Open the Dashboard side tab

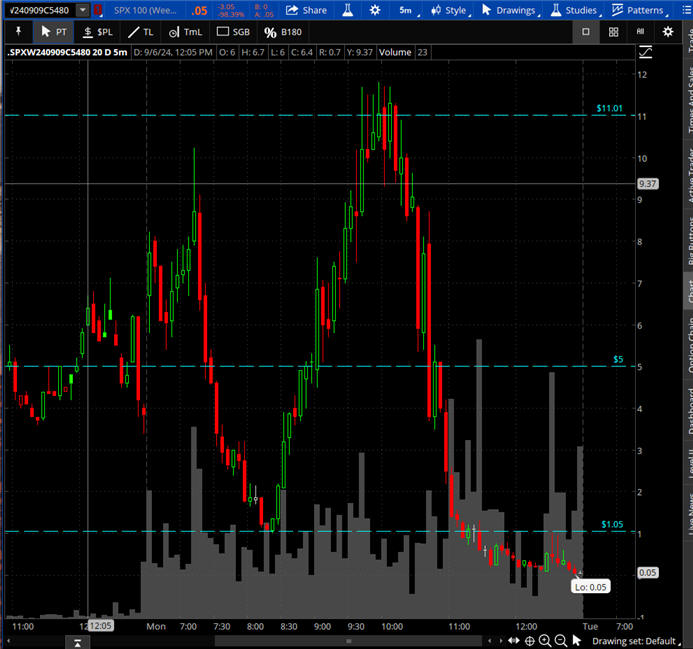coord(689,411)
